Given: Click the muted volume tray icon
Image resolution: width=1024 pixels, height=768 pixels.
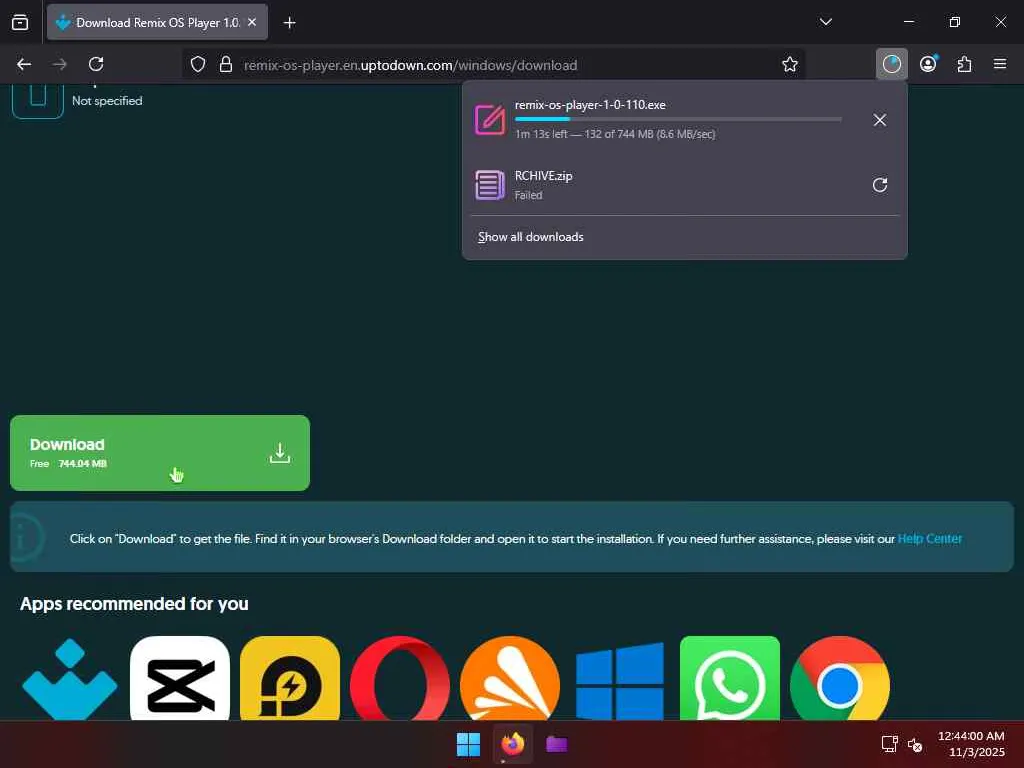Looking at the screenshot, I should pyautogui.click(x=915, y=744).
